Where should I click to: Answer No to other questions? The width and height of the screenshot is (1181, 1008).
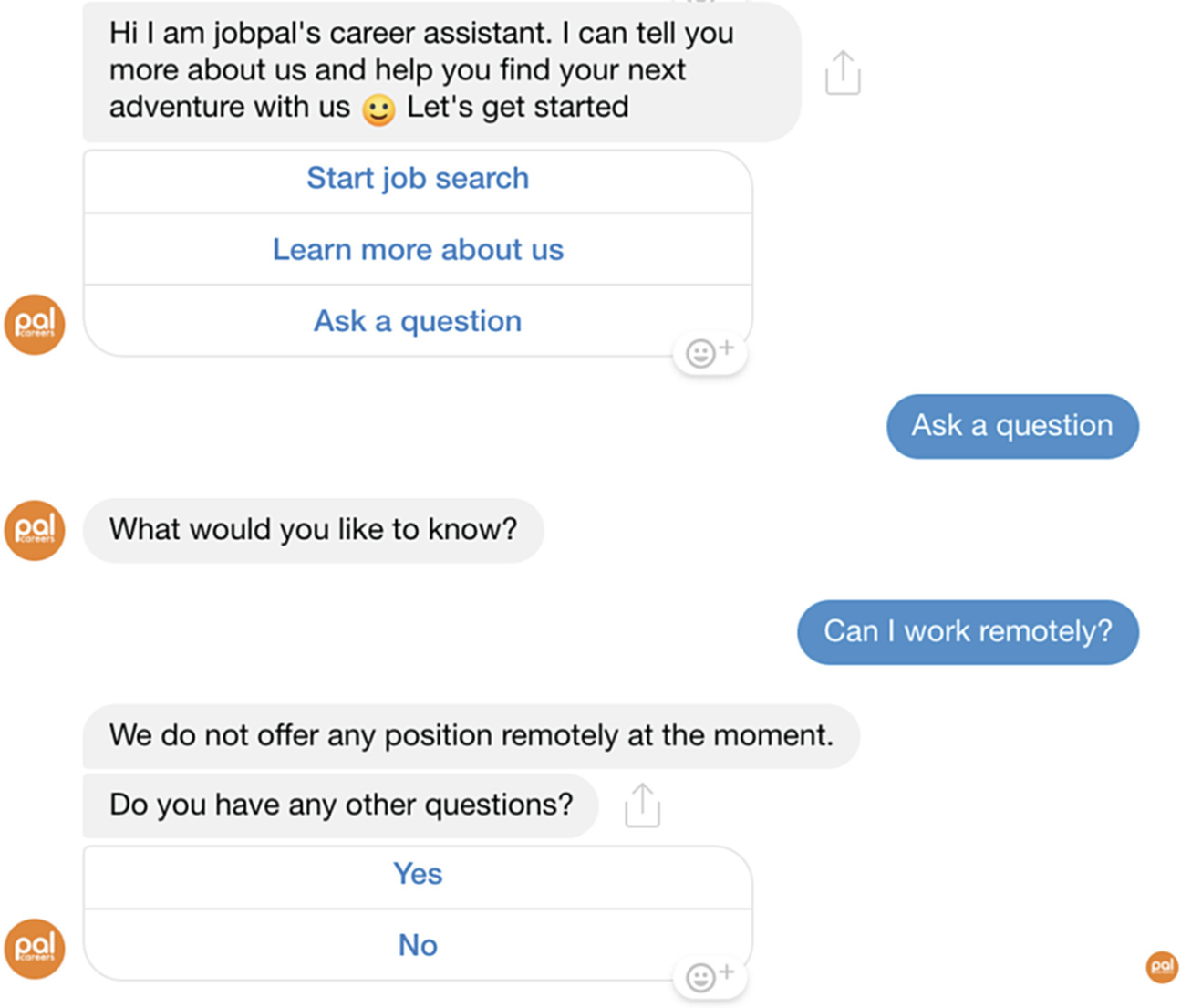click(x=418, y=945)
